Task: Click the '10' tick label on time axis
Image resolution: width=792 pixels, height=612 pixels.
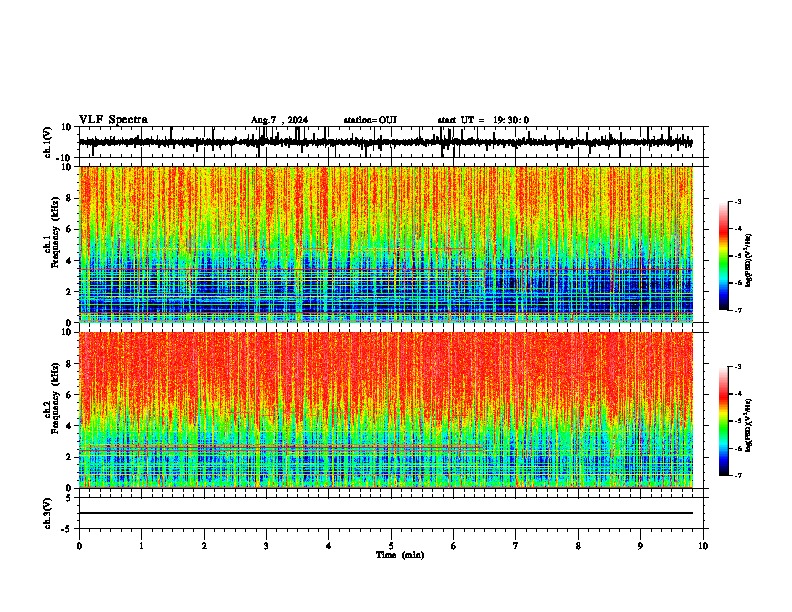Action: point(703,546)
